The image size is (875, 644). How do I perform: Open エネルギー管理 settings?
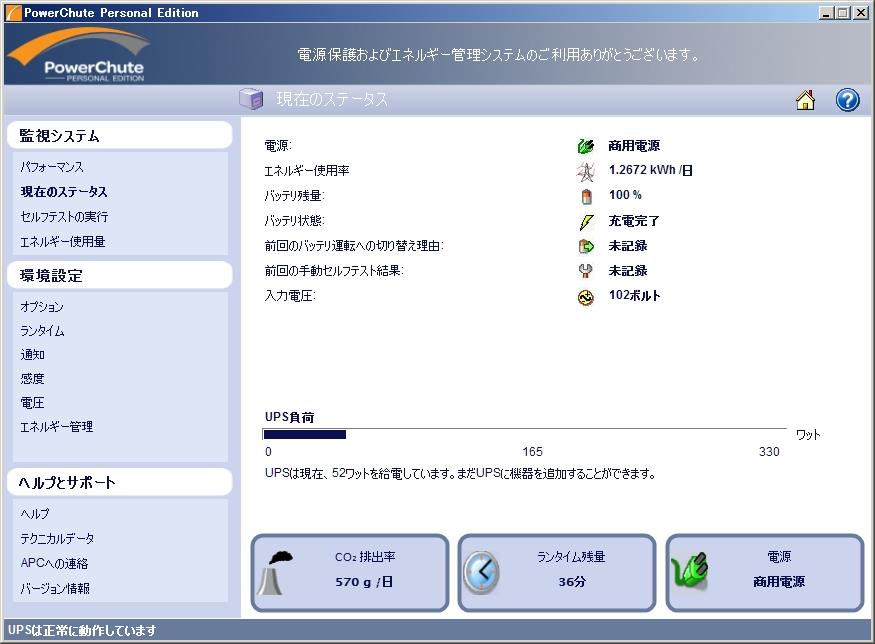56,427
